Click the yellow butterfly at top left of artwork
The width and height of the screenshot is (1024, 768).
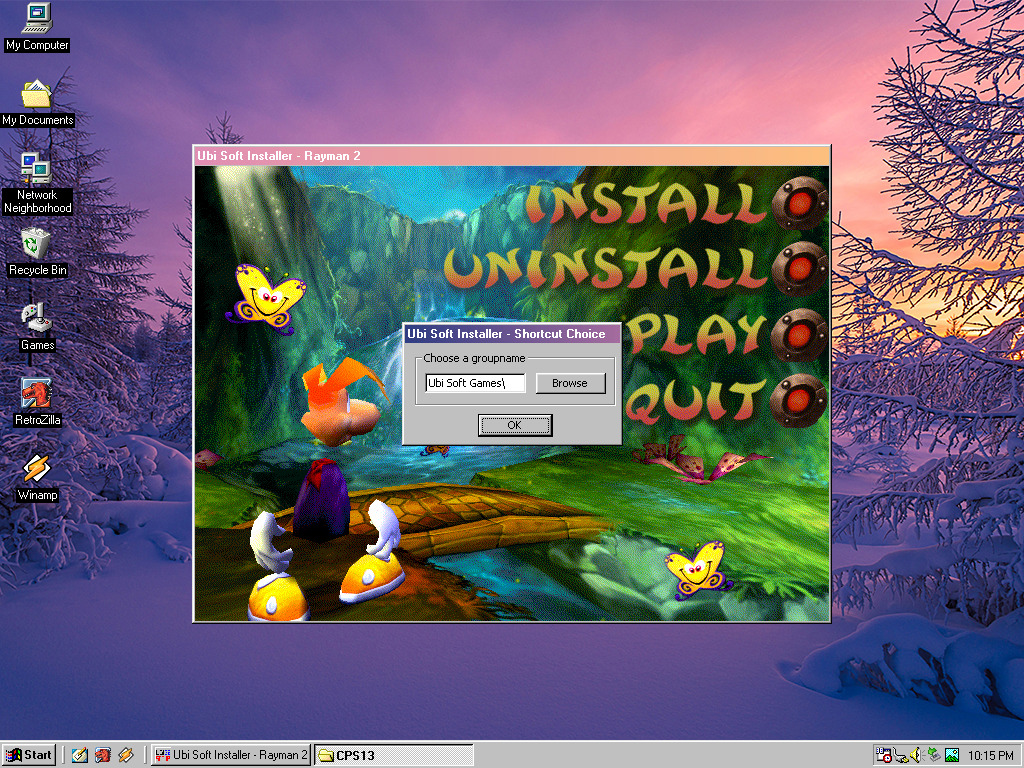[x=264, y=298]
